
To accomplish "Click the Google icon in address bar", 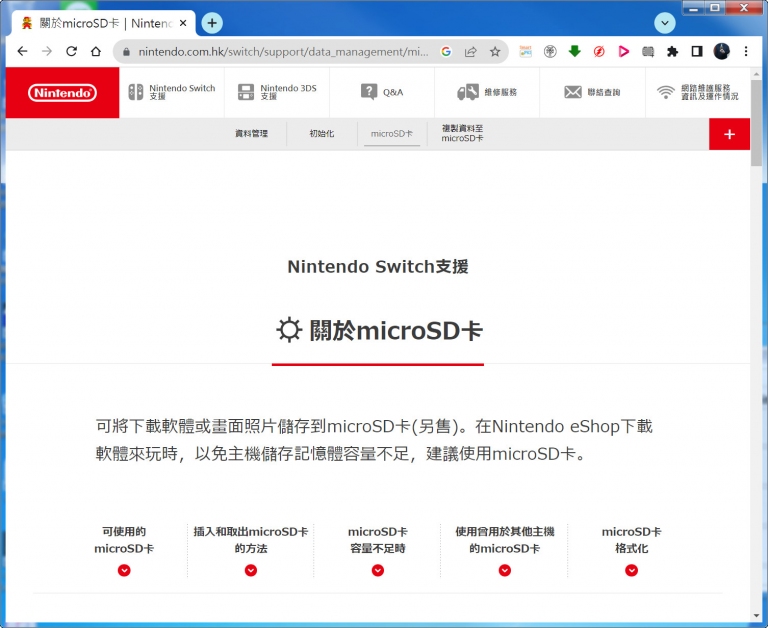I will click(x=446, y=51).
